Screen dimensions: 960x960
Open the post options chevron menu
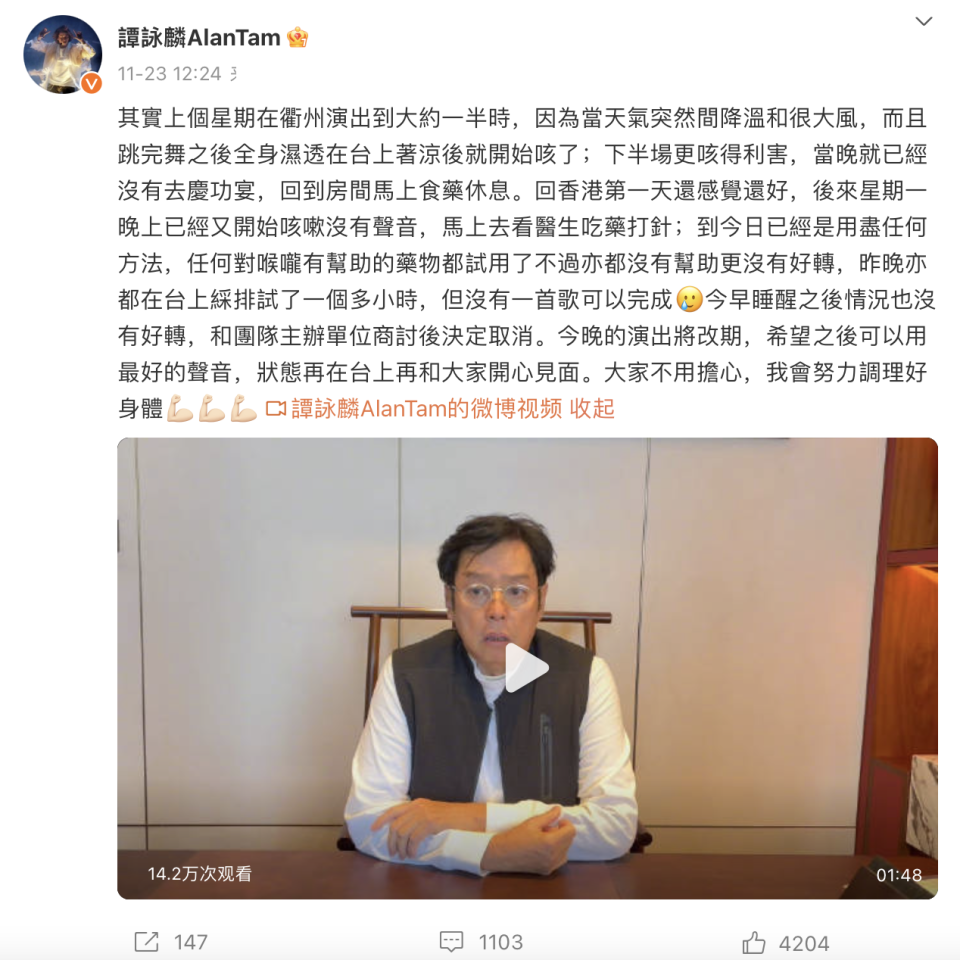pos(923,21)
